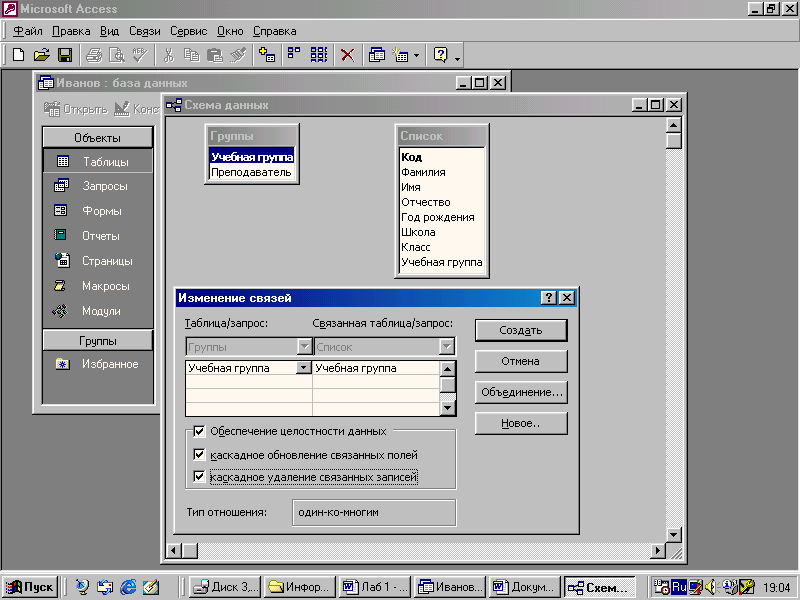Viewport: 800px width, 600px height.
Task: Open the Правка menu
Action: pos(71,31)
